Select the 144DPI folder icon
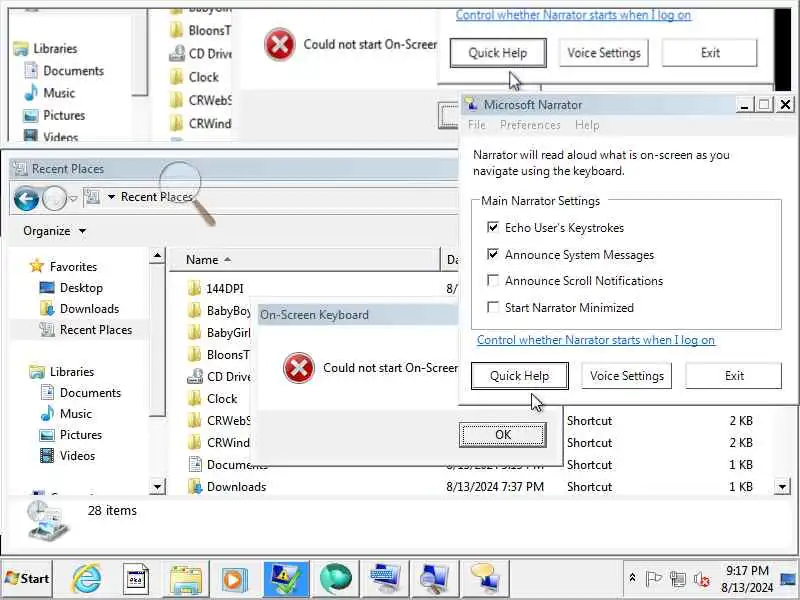The width and height of the screenshot is (800, 600). click(194, 289)
